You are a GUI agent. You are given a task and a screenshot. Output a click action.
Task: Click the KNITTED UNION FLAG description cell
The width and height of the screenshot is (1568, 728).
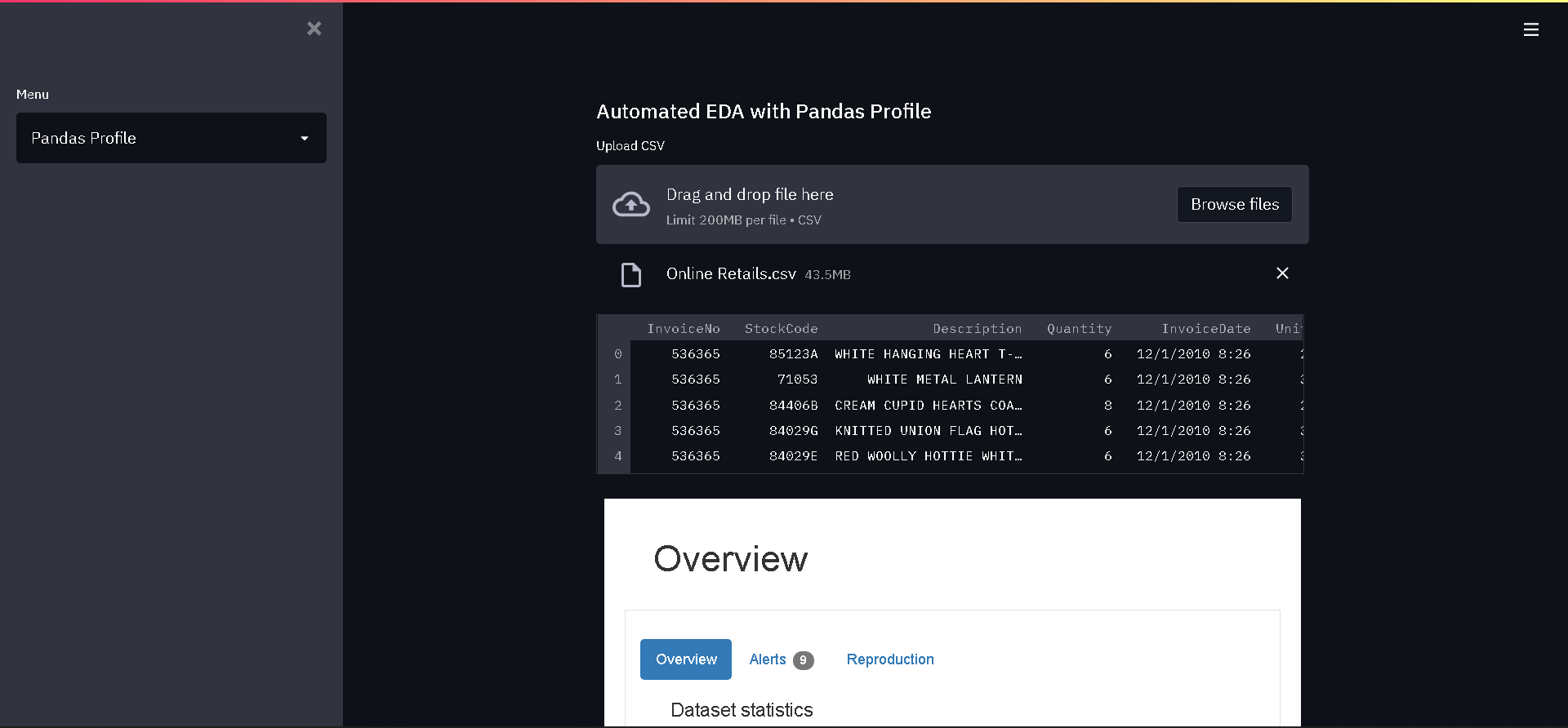pyautogui.click(x=929, y=431)
